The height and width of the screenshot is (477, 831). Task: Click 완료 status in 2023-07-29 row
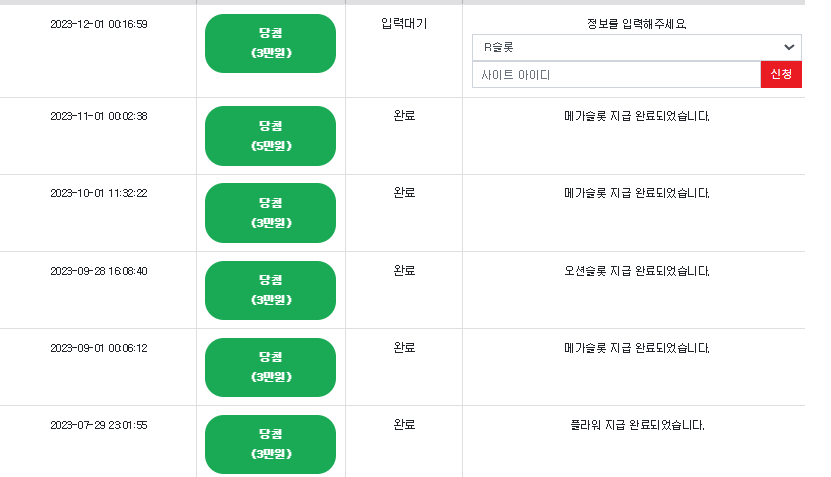coord(404,425)
